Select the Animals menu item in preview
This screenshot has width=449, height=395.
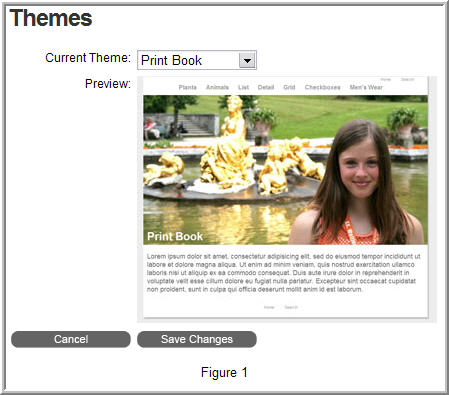pyautogui.click(x=217, y=87)
